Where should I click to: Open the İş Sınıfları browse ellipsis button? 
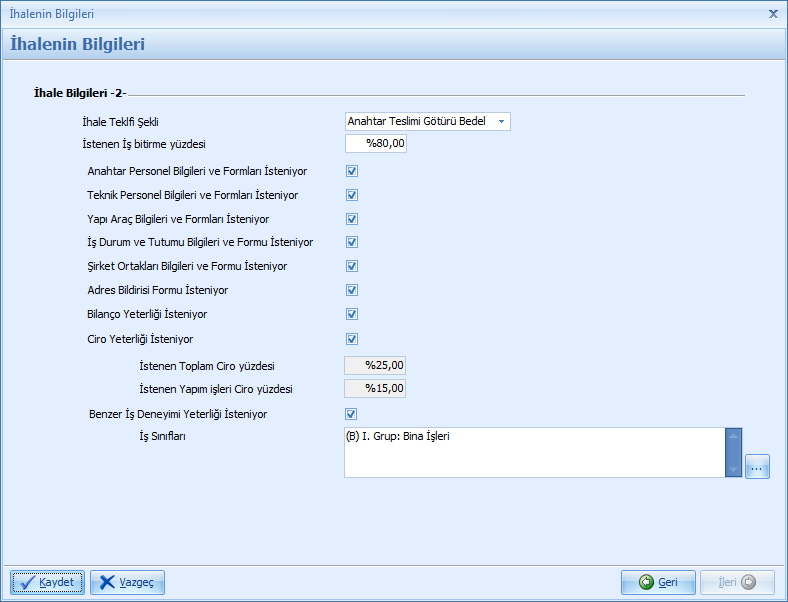click(757, 467)
